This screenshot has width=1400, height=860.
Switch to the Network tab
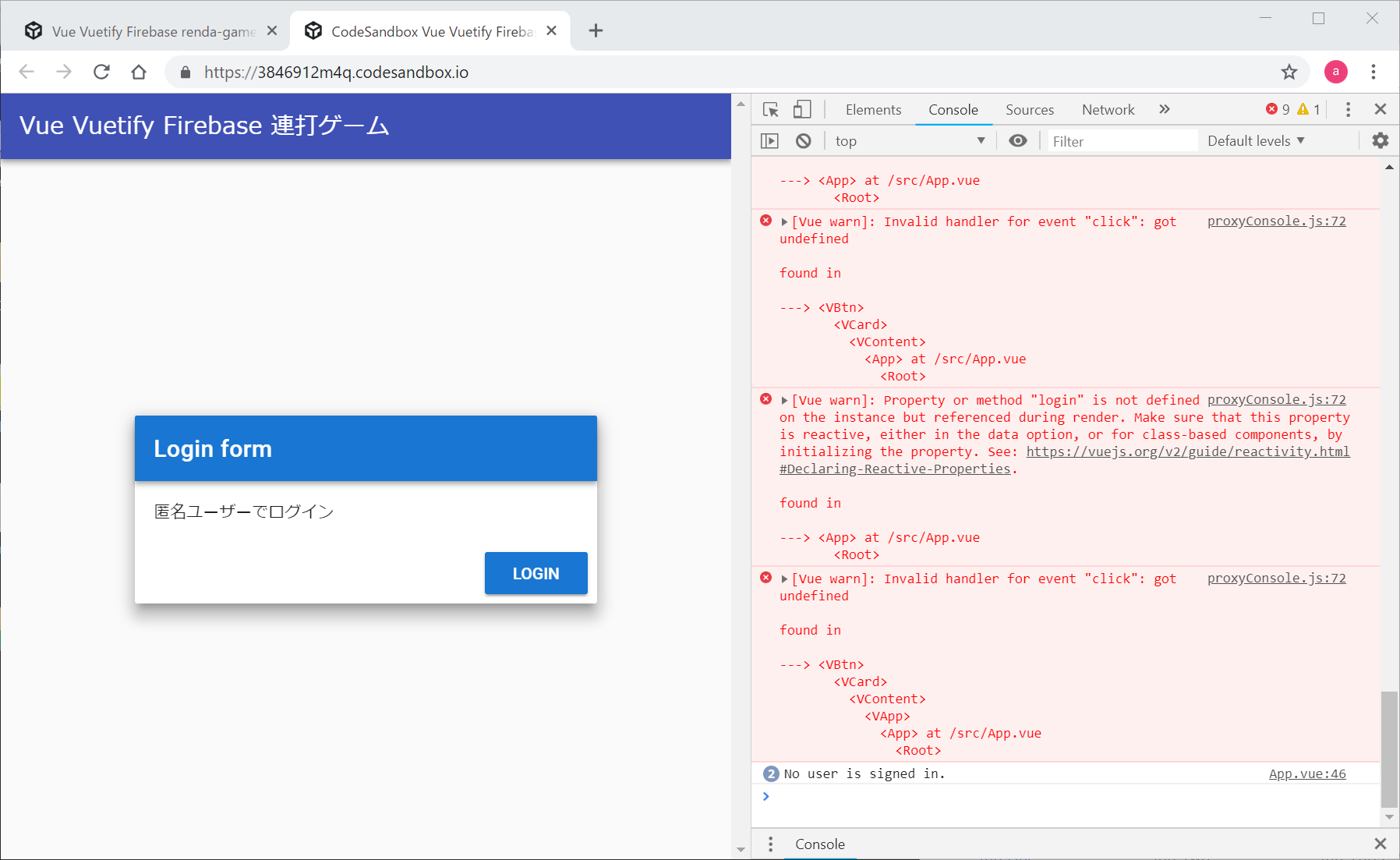(1108, 110)
